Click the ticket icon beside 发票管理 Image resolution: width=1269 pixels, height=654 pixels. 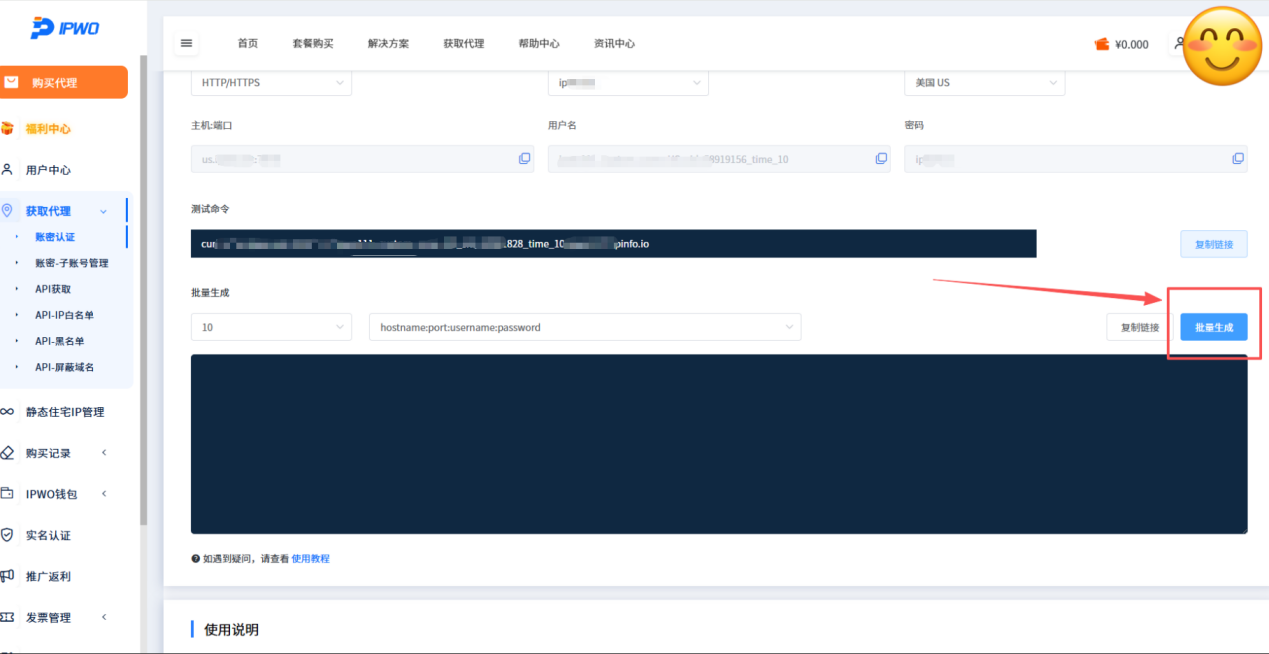8,617
